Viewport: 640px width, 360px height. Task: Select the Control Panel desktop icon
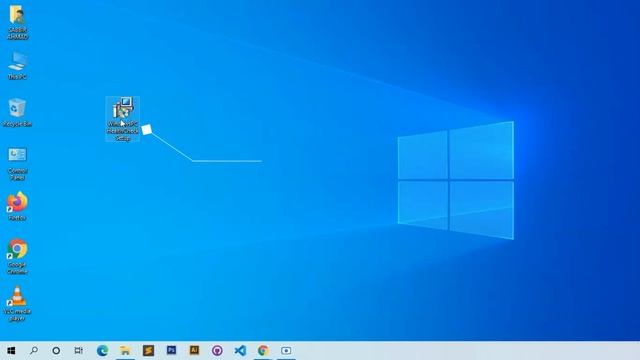[17, 164]
